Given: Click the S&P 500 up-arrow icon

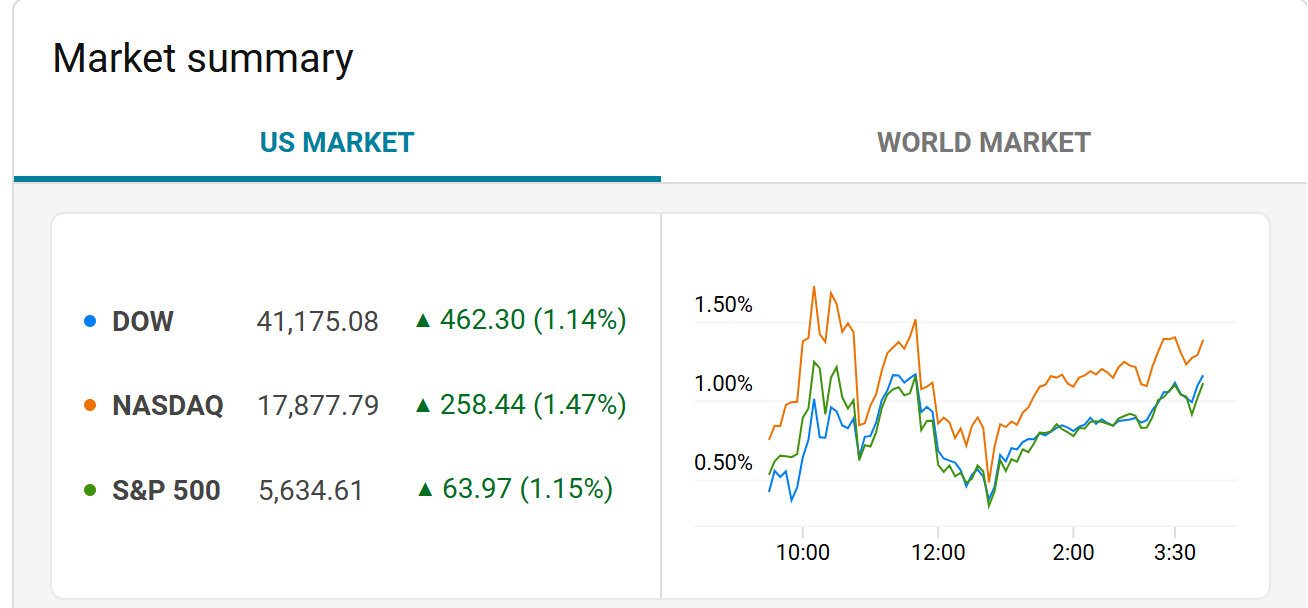Looking at the screenshot, I should click(x=425, y=489).
